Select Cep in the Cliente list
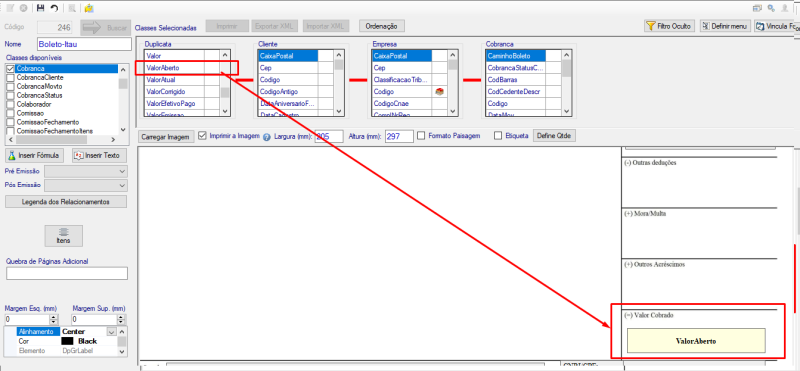 [288, 67]
